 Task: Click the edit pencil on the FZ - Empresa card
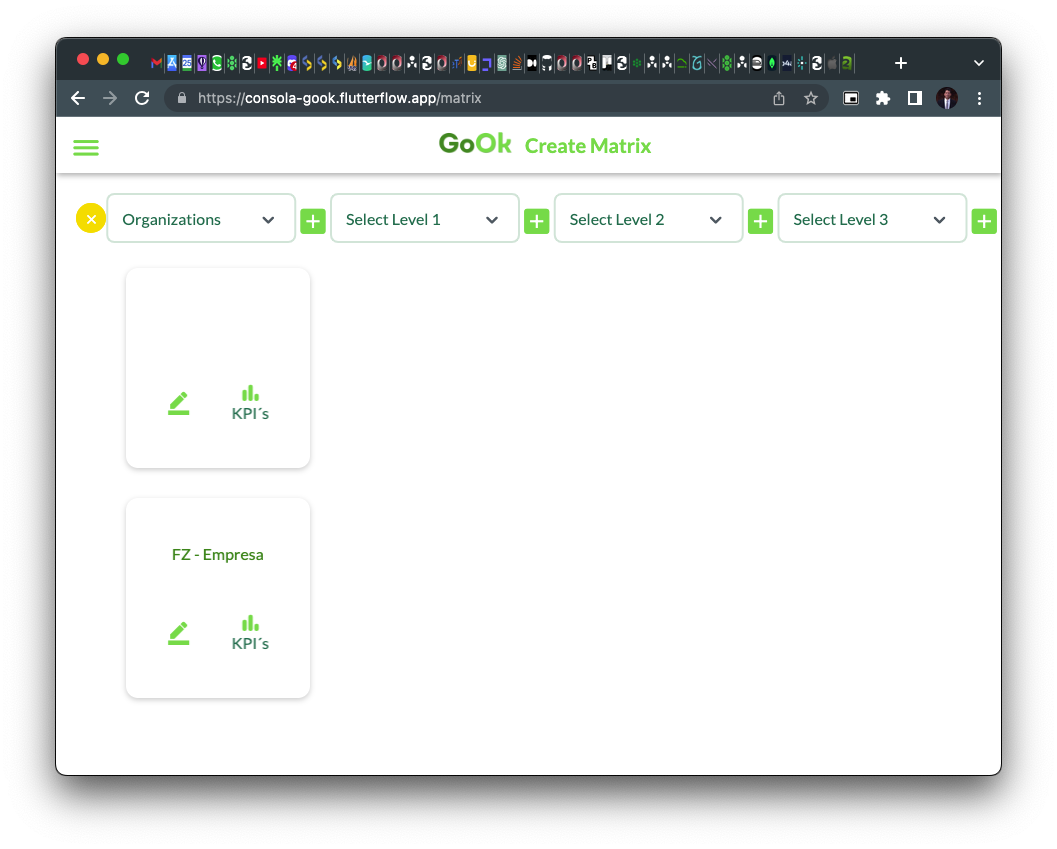click(x=179, y=634)
